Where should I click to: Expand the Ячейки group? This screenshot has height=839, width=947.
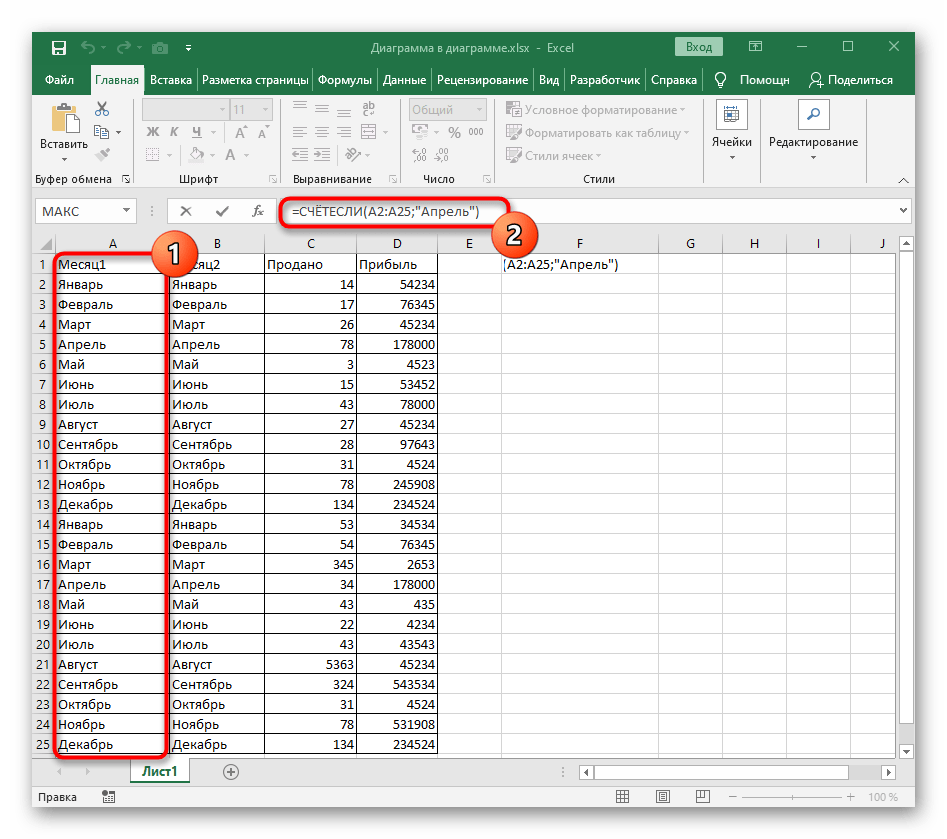click(x=732, y=132)
